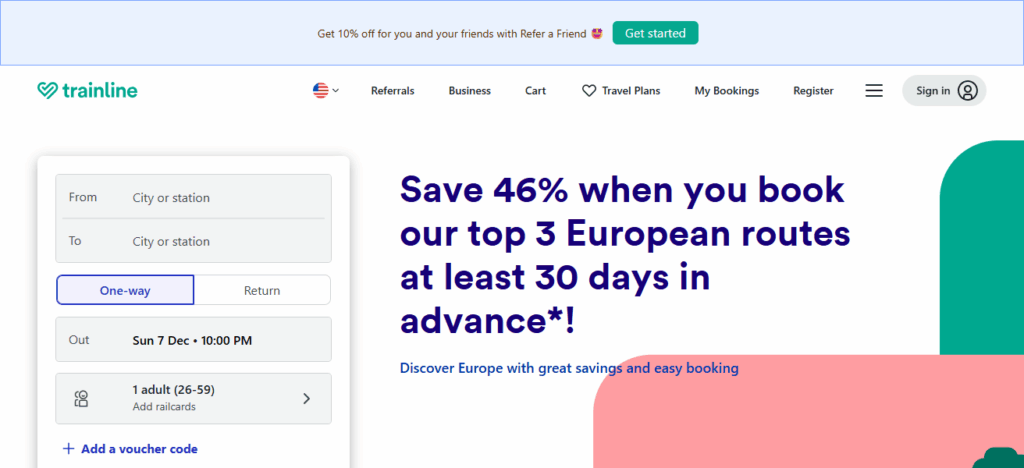Open the outbound date picker

194,340
